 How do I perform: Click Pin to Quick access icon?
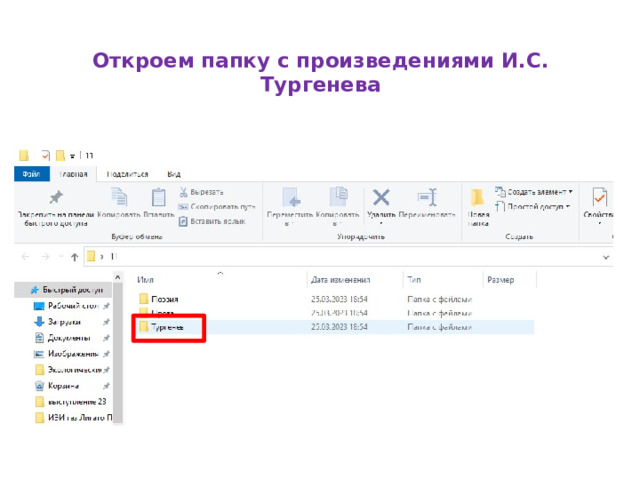[x=56, y=198]
